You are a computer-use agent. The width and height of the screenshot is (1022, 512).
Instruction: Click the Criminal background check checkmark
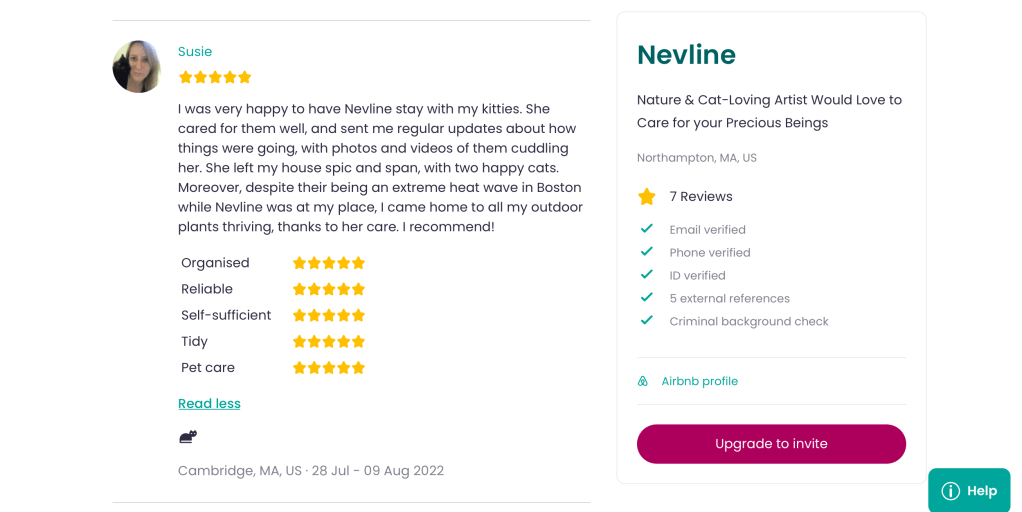tap(647, 321)
